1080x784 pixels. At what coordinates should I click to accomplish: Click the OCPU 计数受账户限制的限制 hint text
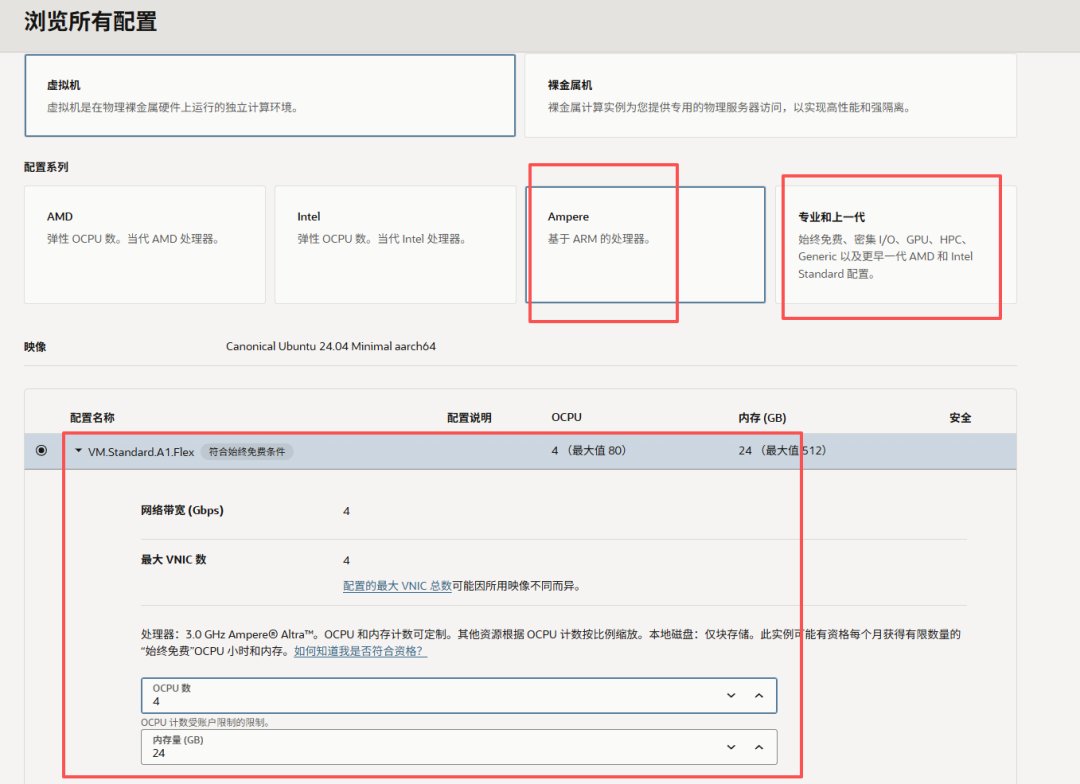[x=205, y=722]
